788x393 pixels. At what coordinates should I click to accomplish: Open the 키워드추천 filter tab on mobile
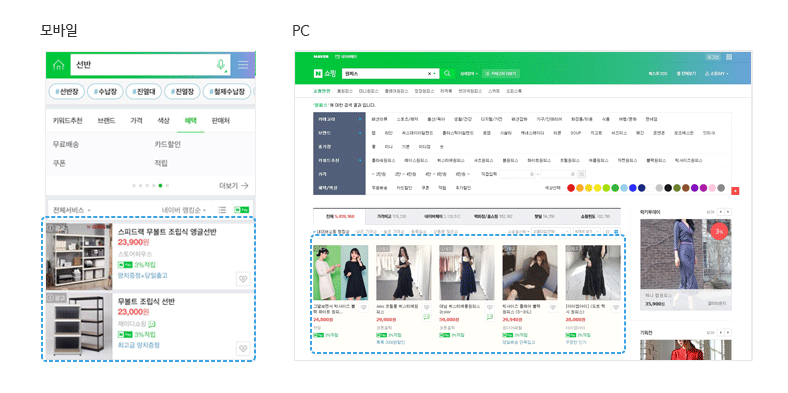pyautogui.click(x=67, y=121)
